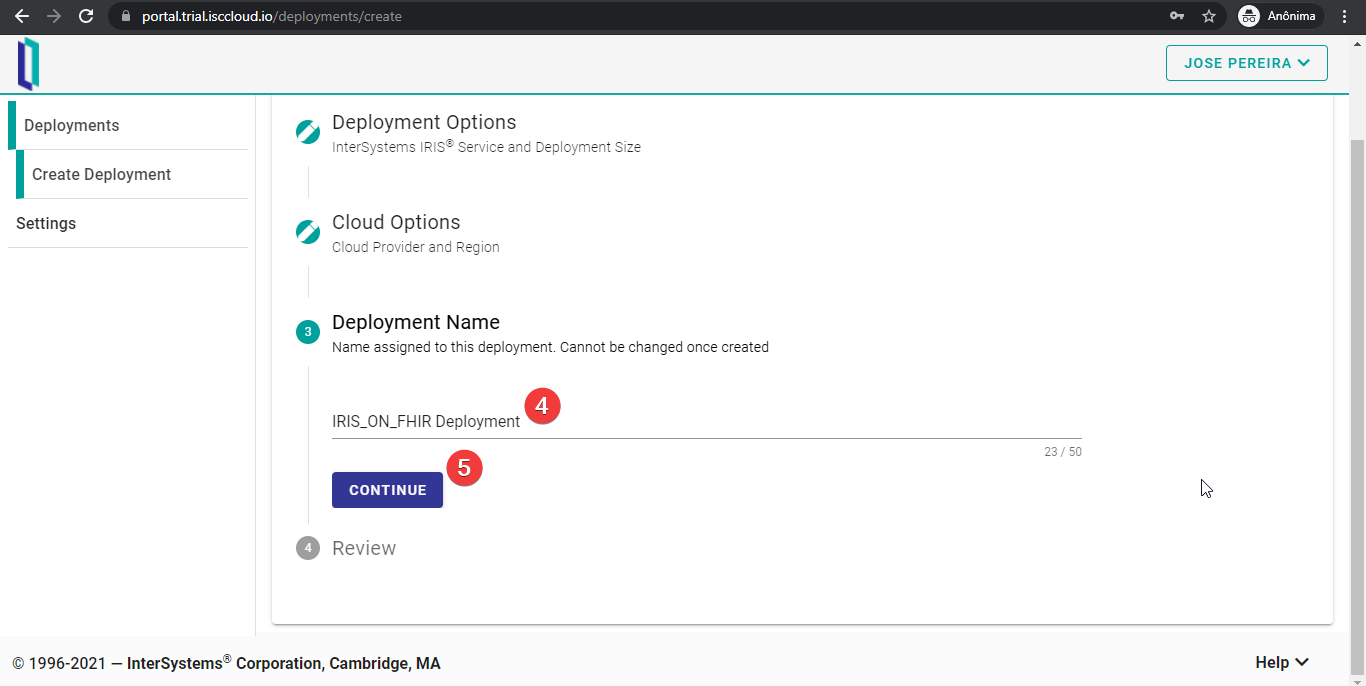Click the 'Cannot be changed once created' note
Viewport: 1366px width, 686px height.
tap(664, 347)
